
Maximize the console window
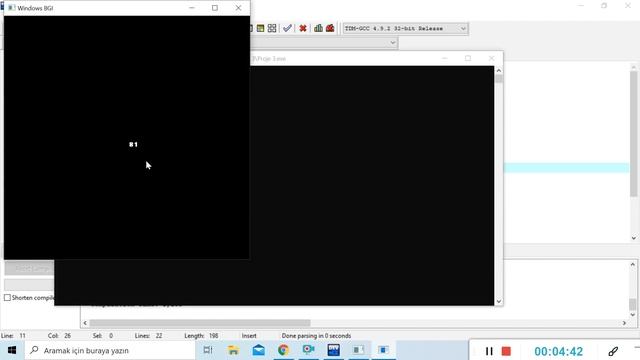(468, 58)
